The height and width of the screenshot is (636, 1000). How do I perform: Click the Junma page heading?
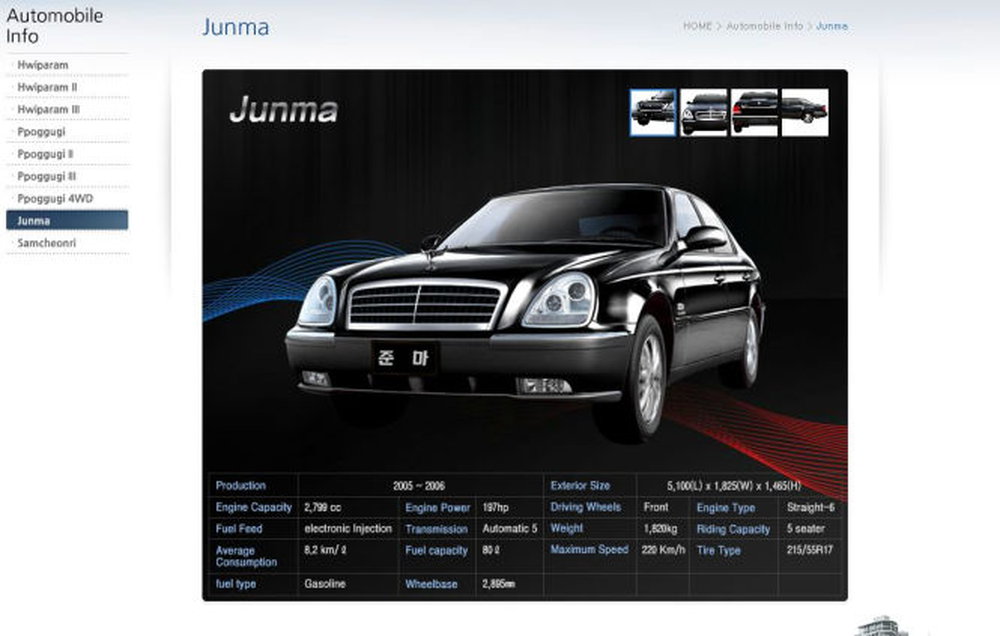[235, 27]
